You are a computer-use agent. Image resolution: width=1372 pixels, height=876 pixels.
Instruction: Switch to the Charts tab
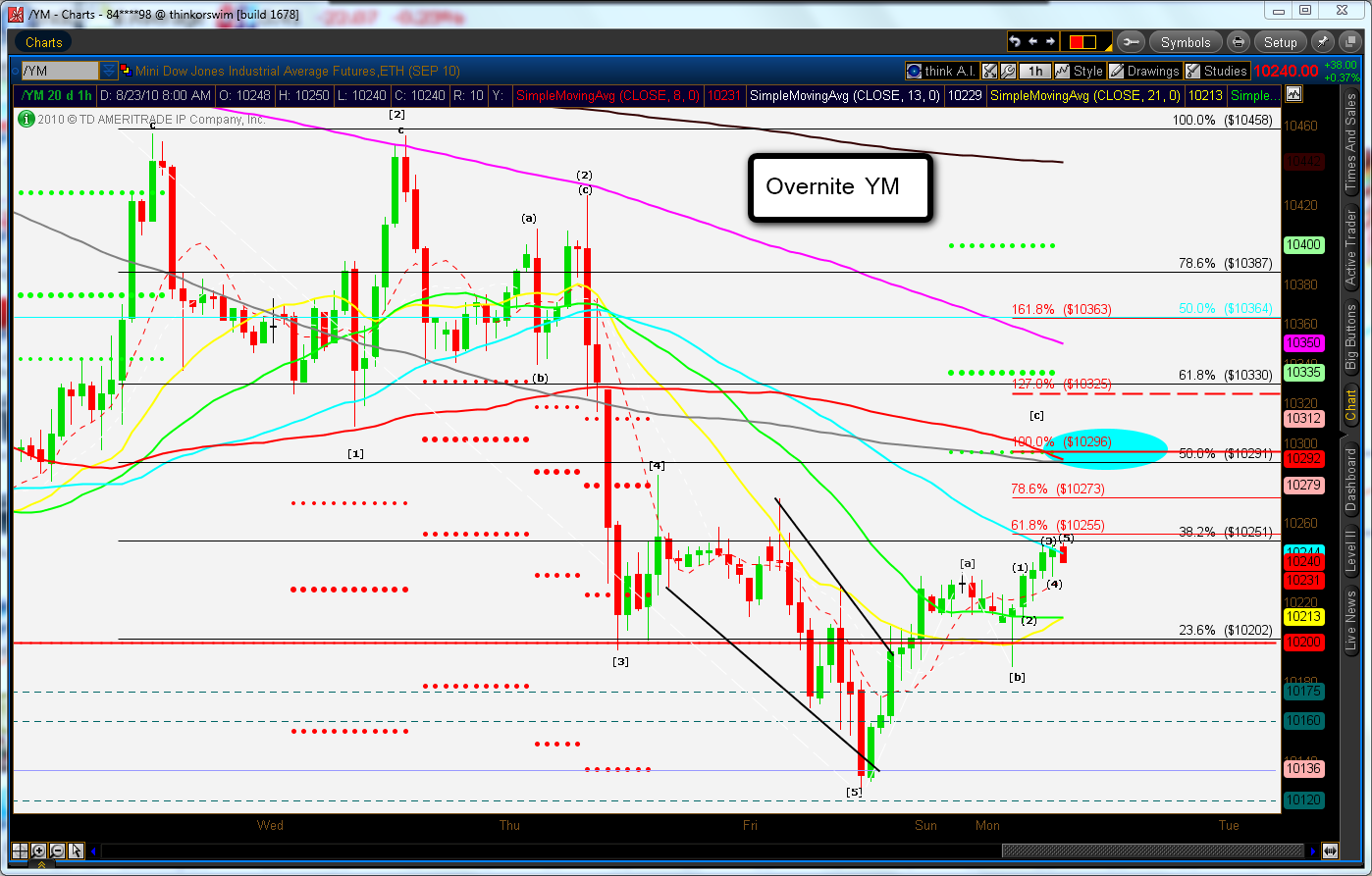pos(43,42)
